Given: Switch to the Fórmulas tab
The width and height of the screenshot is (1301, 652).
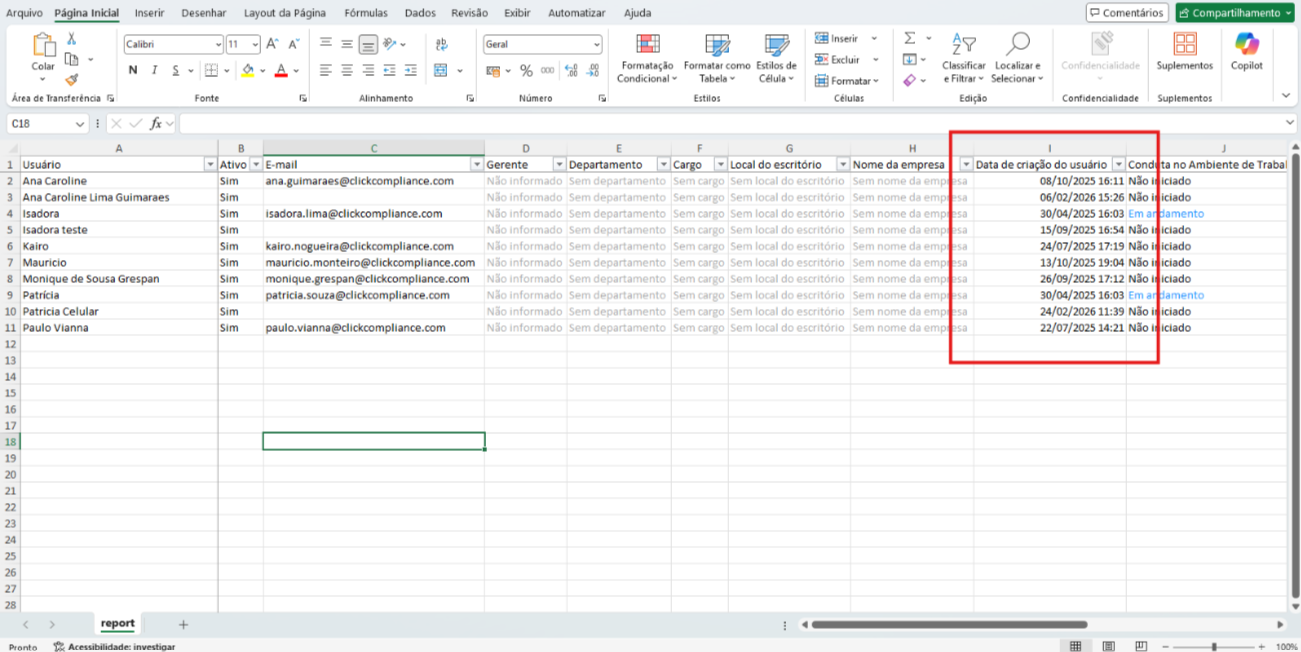Looking at the screenshot, I should (x=366, y=13).
